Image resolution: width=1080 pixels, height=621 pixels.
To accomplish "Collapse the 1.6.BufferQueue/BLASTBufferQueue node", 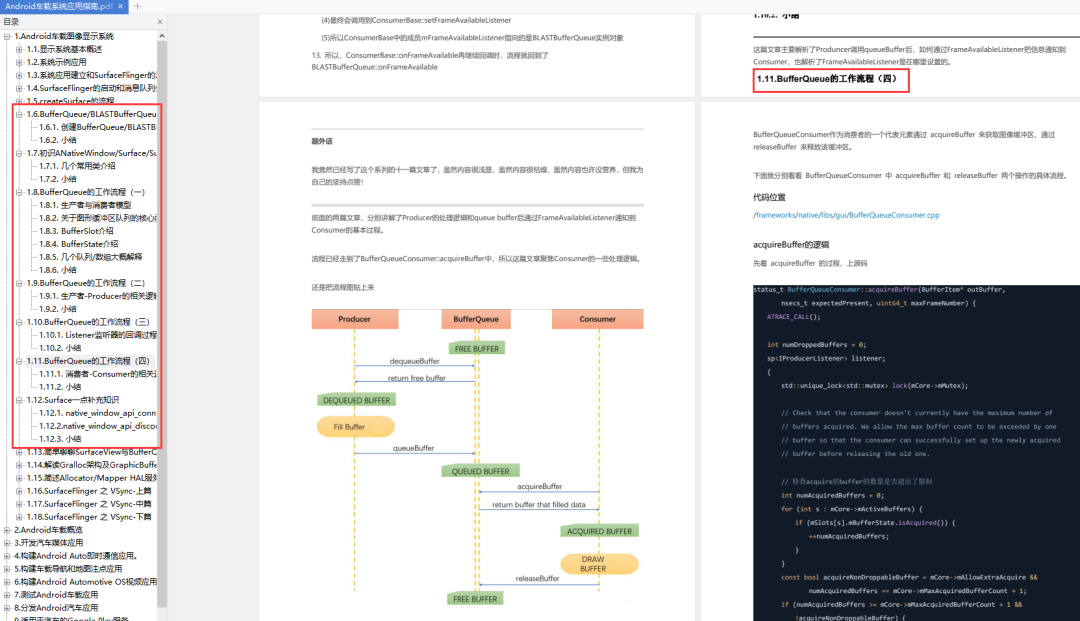I will click(19, 114).
